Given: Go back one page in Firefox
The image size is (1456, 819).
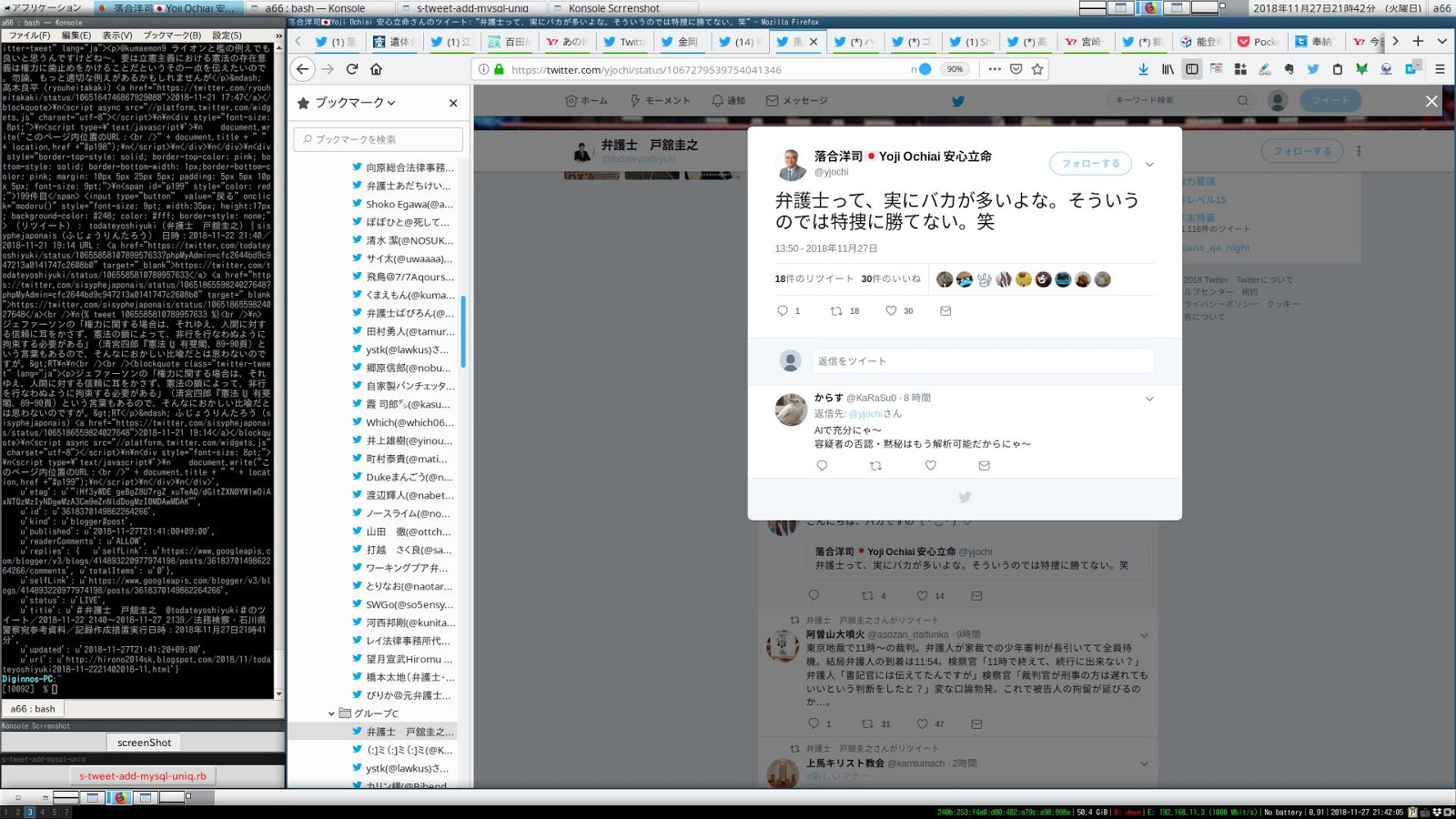Looking at the screenshot, I should pos(303,69).
